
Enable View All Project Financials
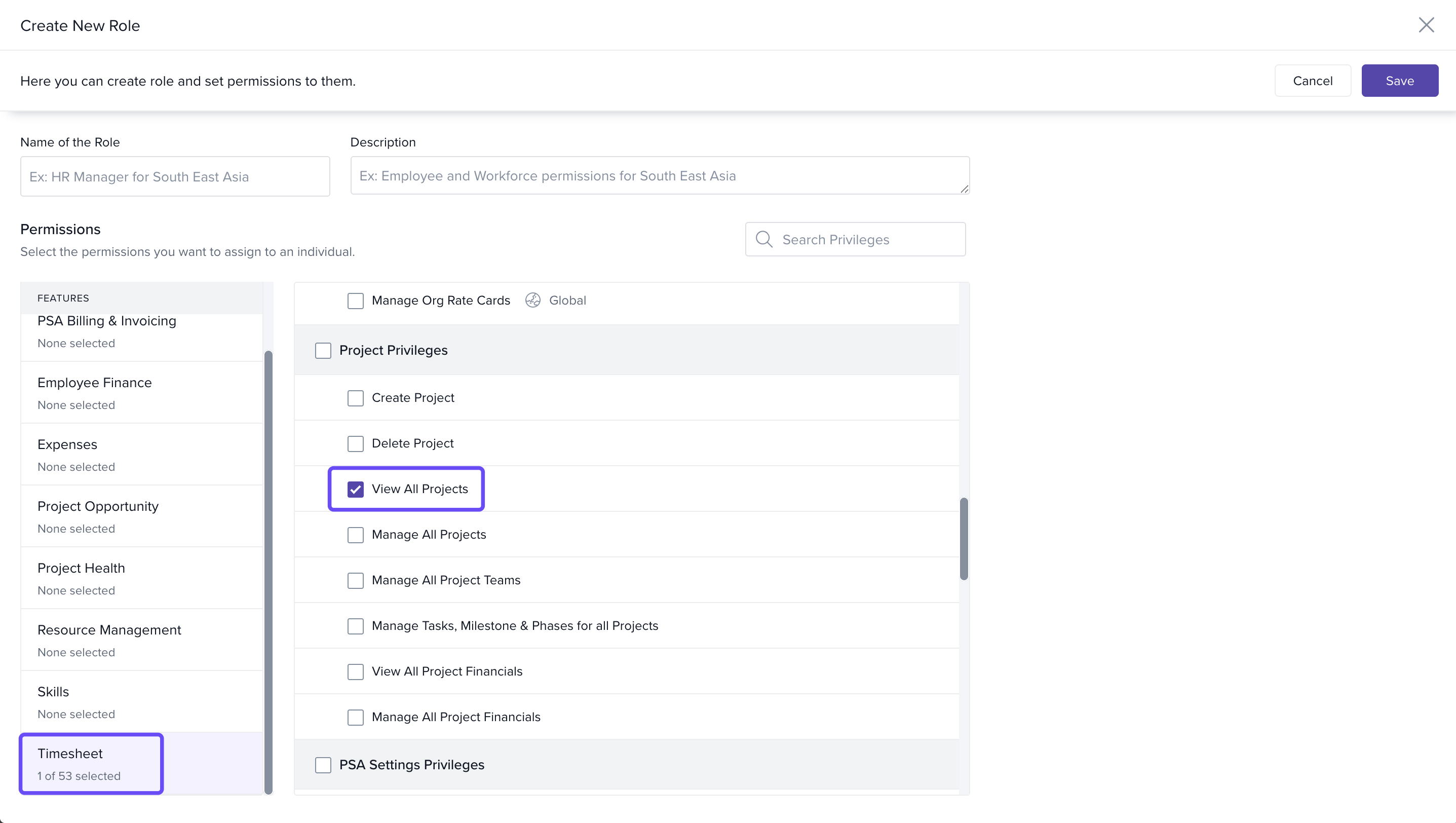(355, 671)
